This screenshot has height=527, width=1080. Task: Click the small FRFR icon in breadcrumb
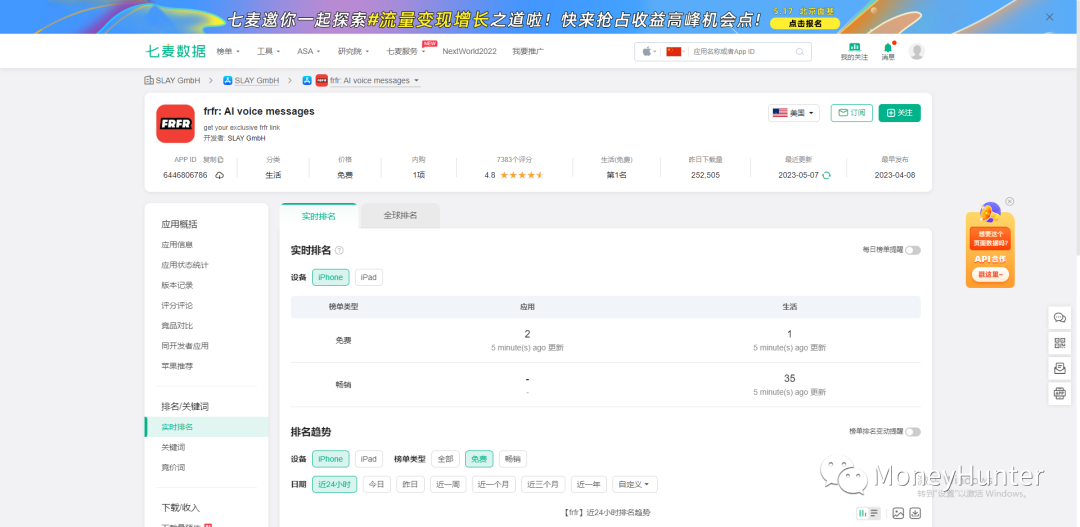coord(321,81)
